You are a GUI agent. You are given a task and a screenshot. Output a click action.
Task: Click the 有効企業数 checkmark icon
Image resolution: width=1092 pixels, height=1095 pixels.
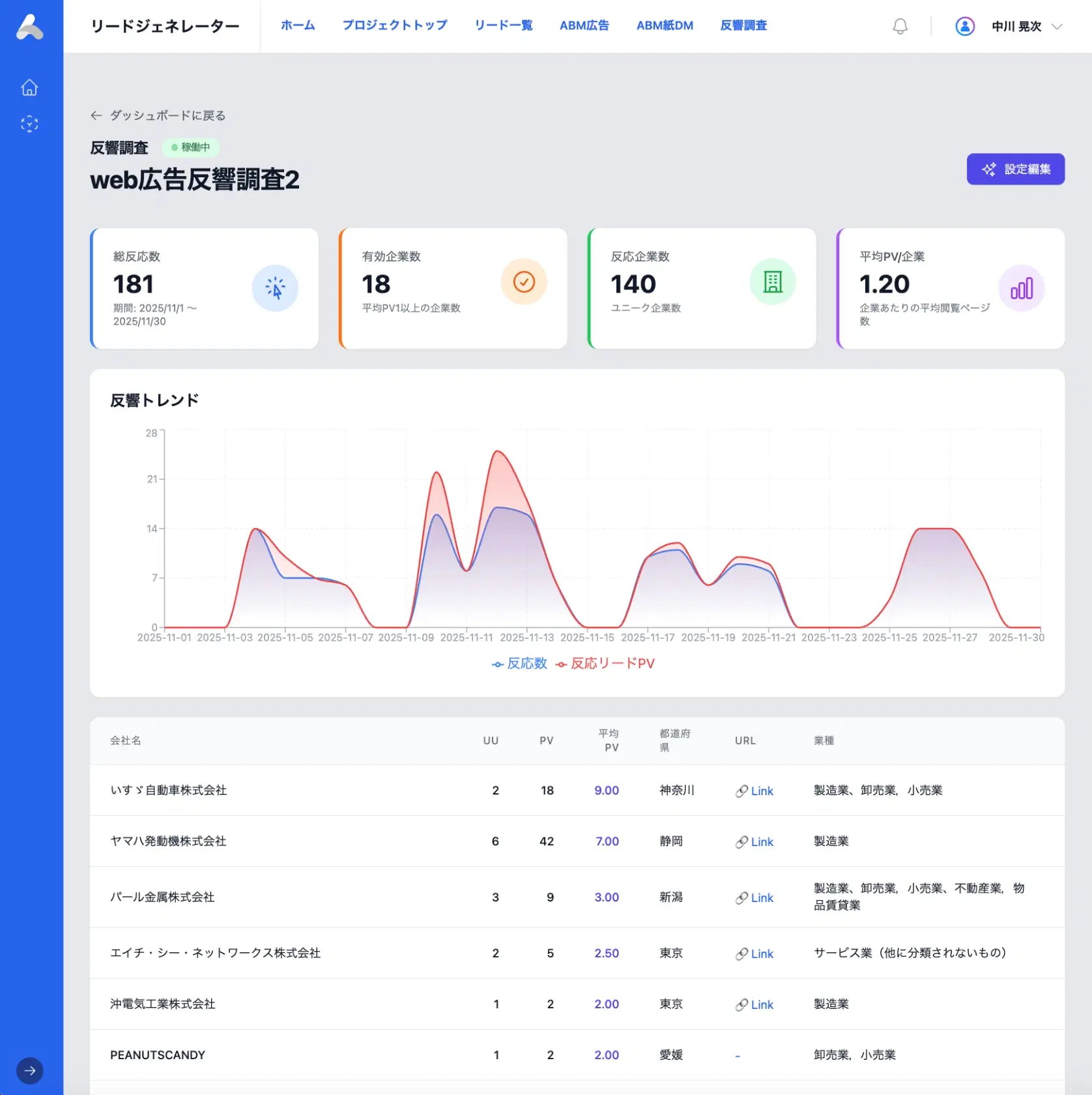pyautogui.click(x=524, y=282)
